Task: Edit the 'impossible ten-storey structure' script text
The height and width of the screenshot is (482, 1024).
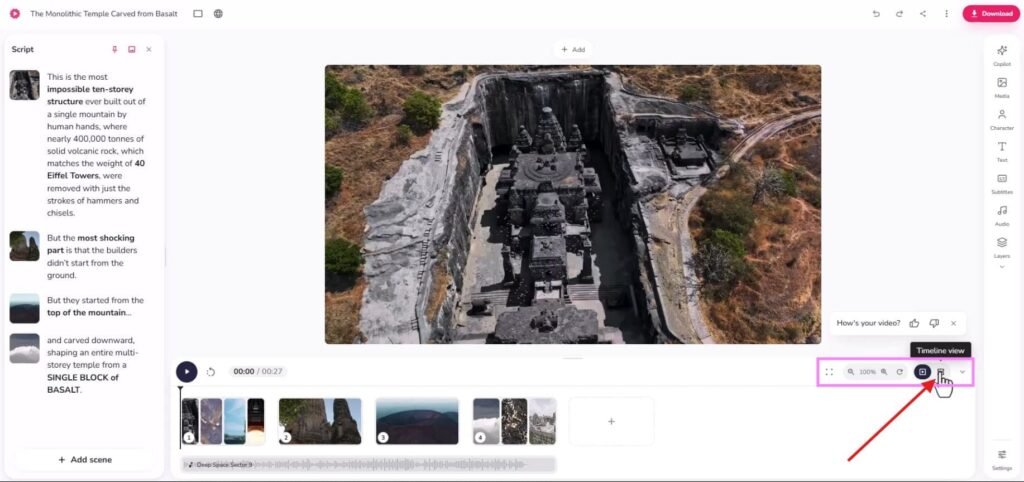Action: pos(97,145)
